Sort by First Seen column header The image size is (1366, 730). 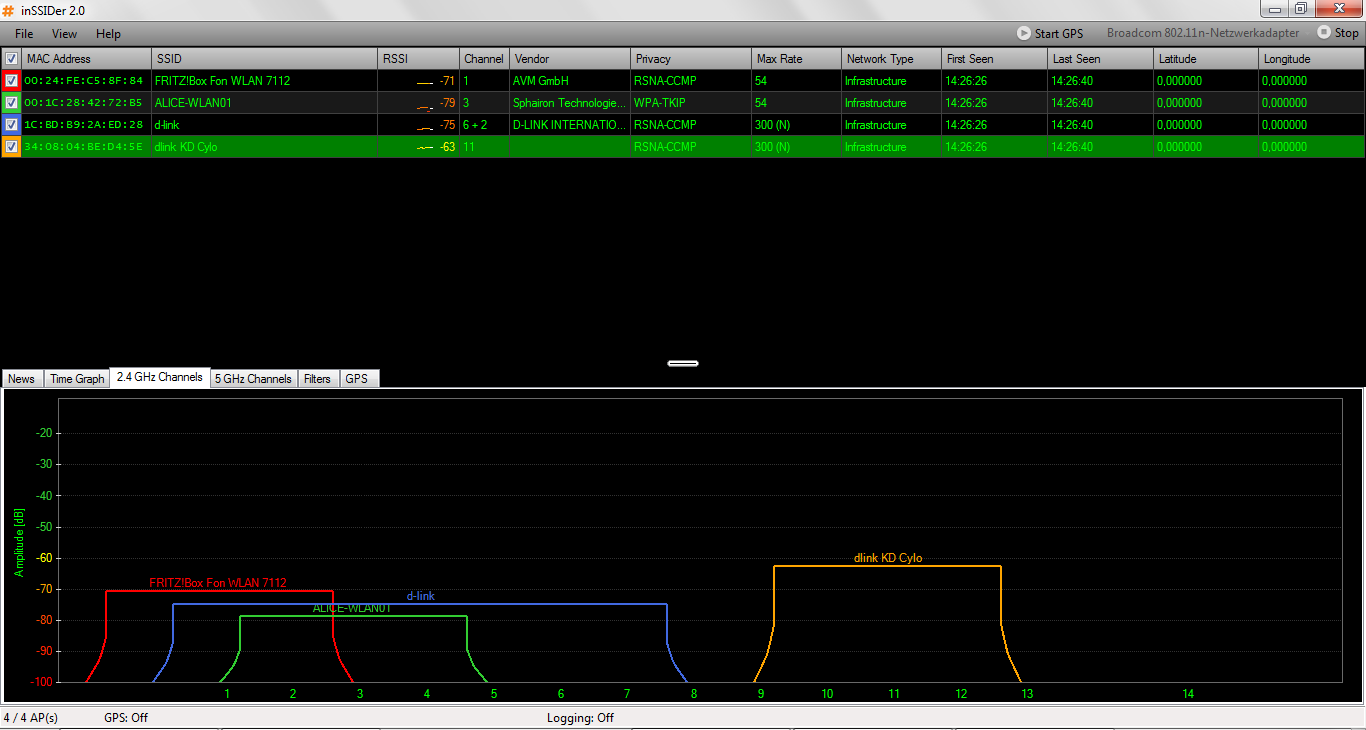click(994, 59)
